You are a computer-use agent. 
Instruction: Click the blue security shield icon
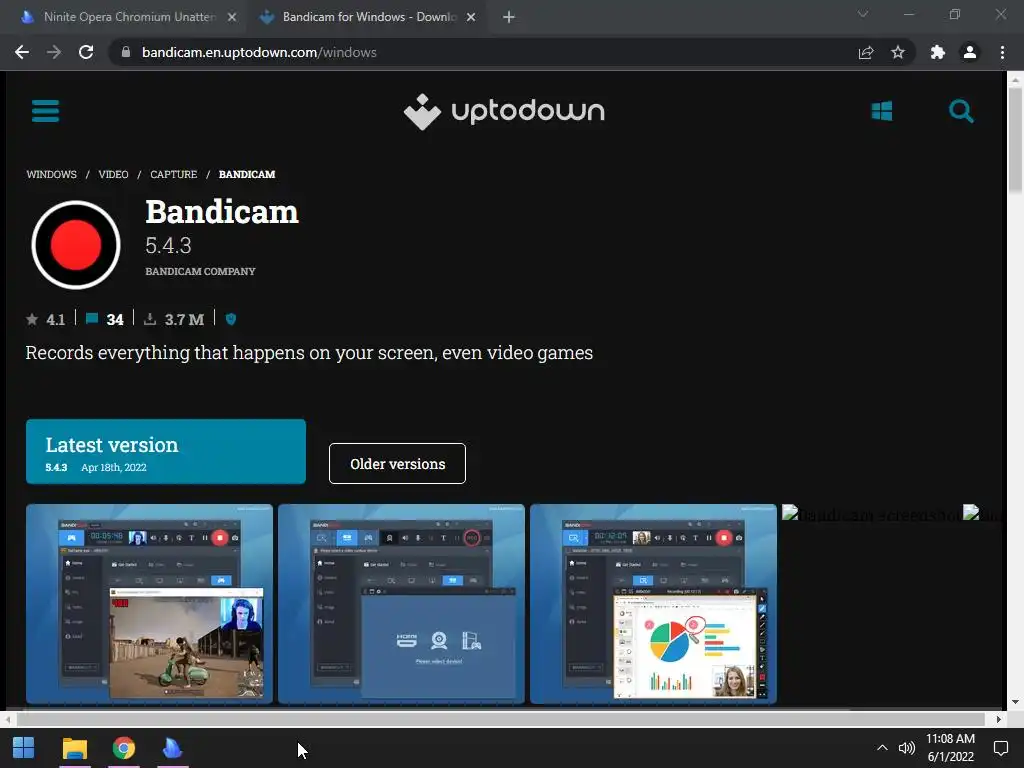(231, 319)
